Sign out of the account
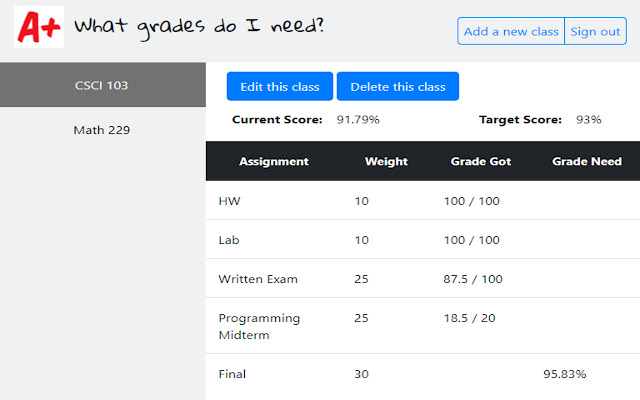Image resolution: width=640 pixels, height=400 pixels. [595, 31]
